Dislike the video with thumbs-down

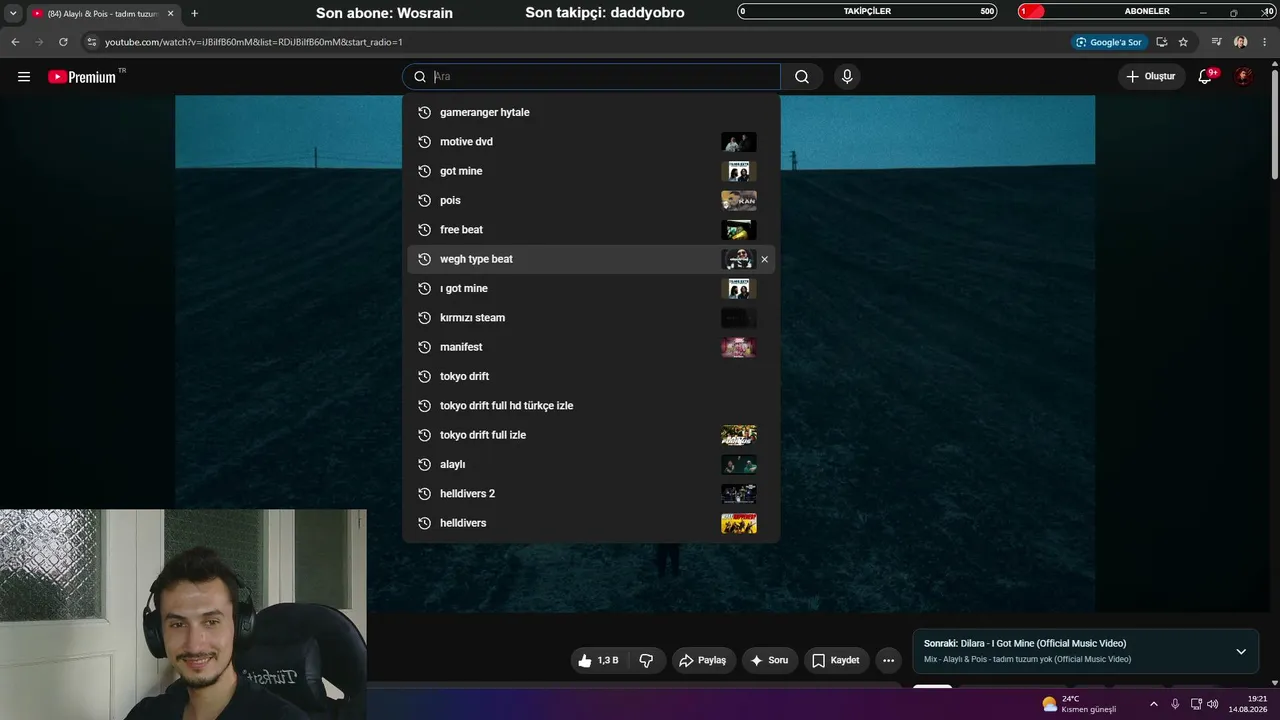pos(646,660)
